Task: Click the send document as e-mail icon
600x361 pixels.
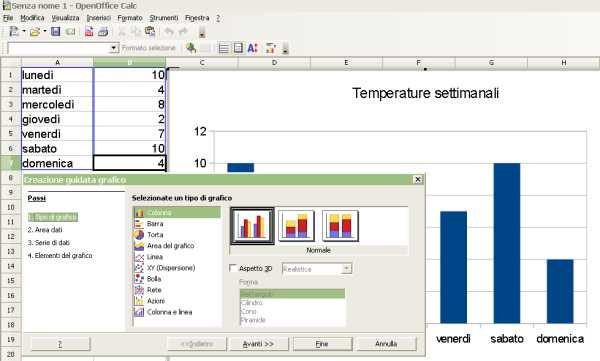Action: [70, 32]
